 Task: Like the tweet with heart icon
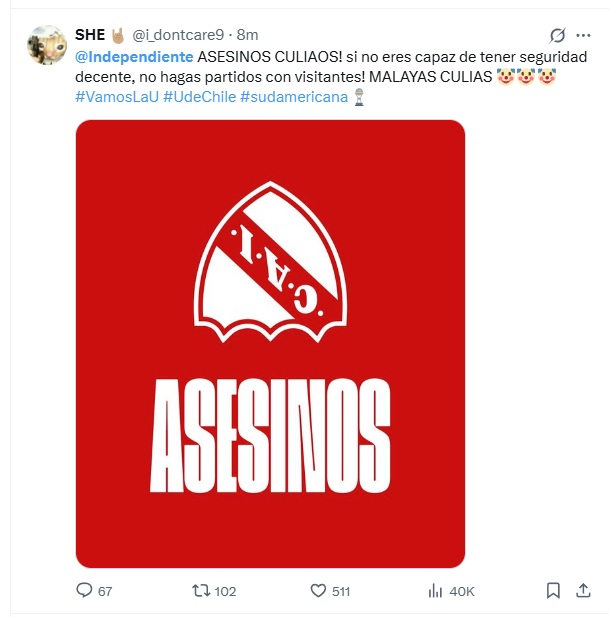[318, 591]
